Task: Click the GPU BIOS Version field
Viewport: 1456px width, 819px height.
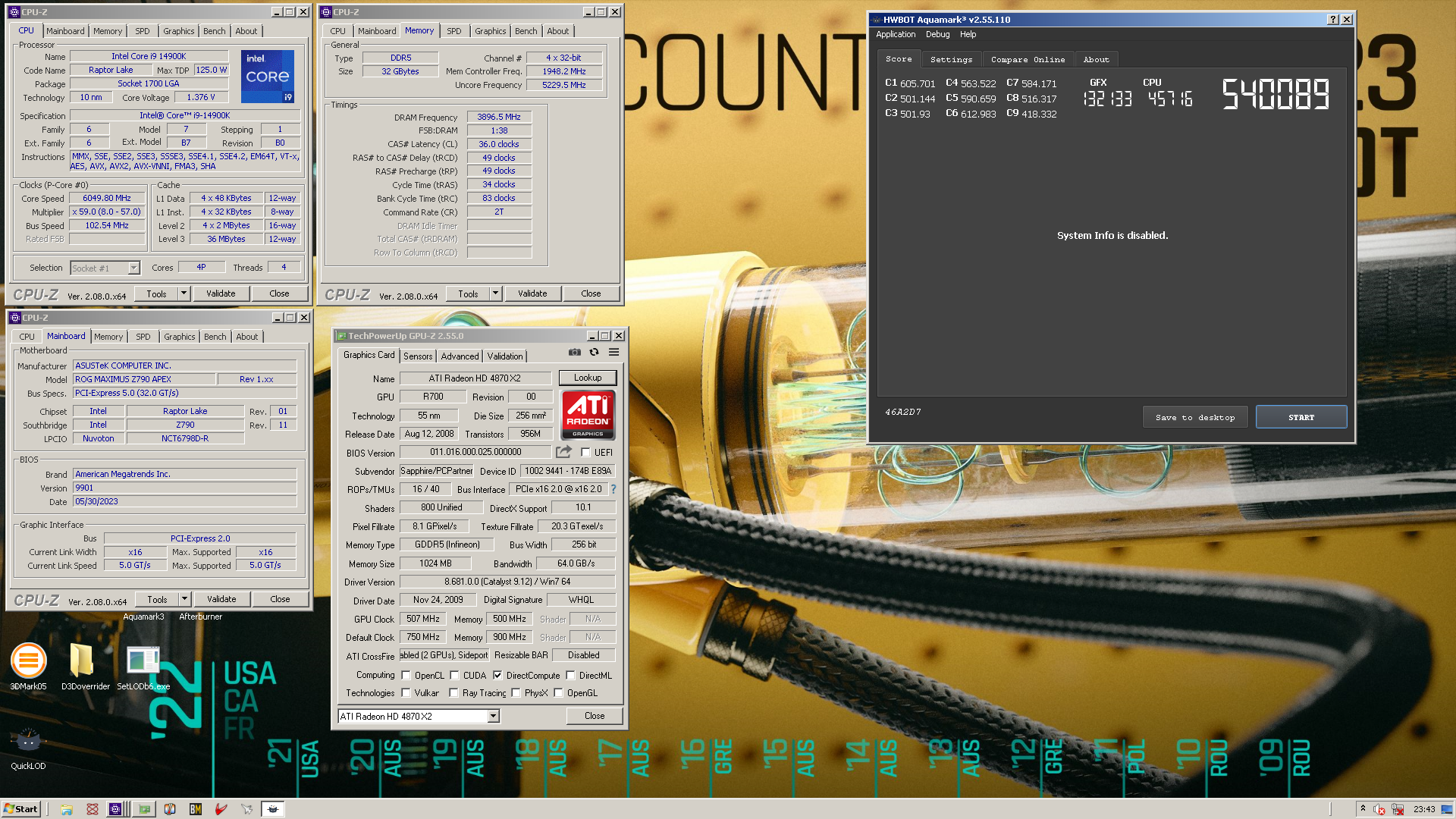Action: click(x=475, y=452)
